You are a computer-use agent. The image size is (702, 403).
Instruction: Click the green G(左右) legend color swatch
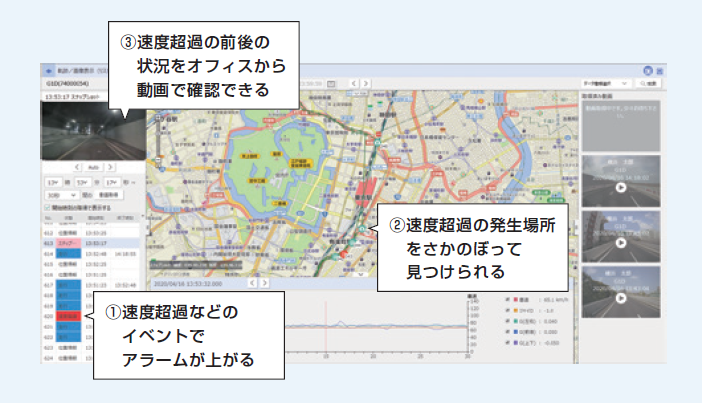(x=516, y=321)
